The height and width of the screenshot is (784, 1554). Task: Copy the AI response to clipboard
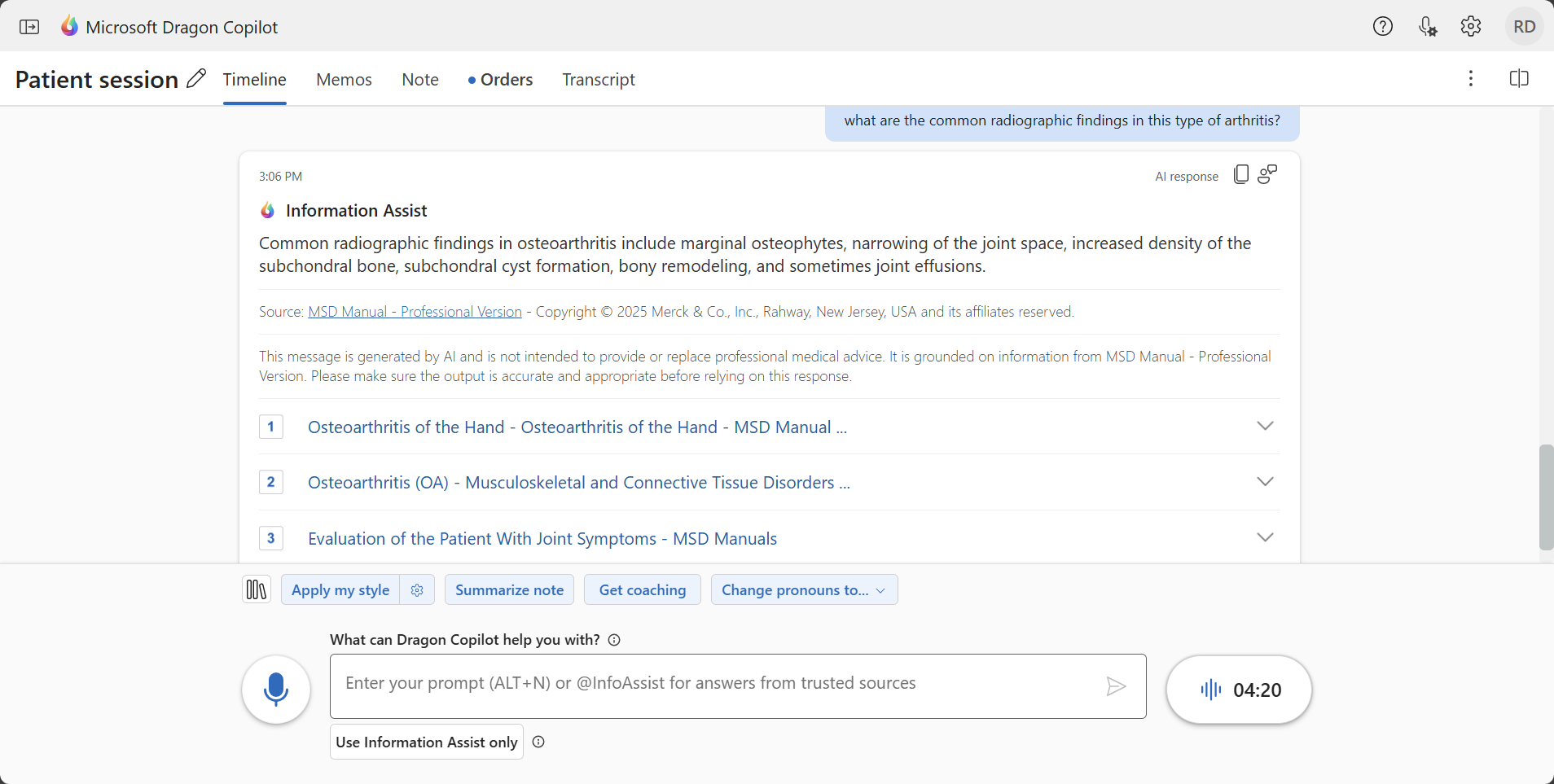[x=1240, y=175]
